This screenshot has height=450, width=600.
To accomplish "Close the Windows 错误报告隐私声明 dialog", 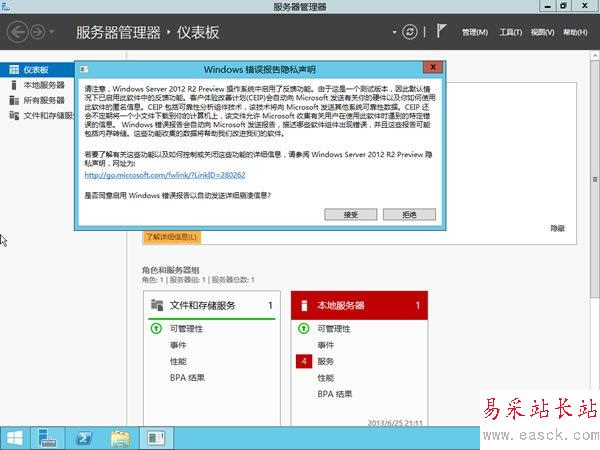I will click(x=433, y=67).
